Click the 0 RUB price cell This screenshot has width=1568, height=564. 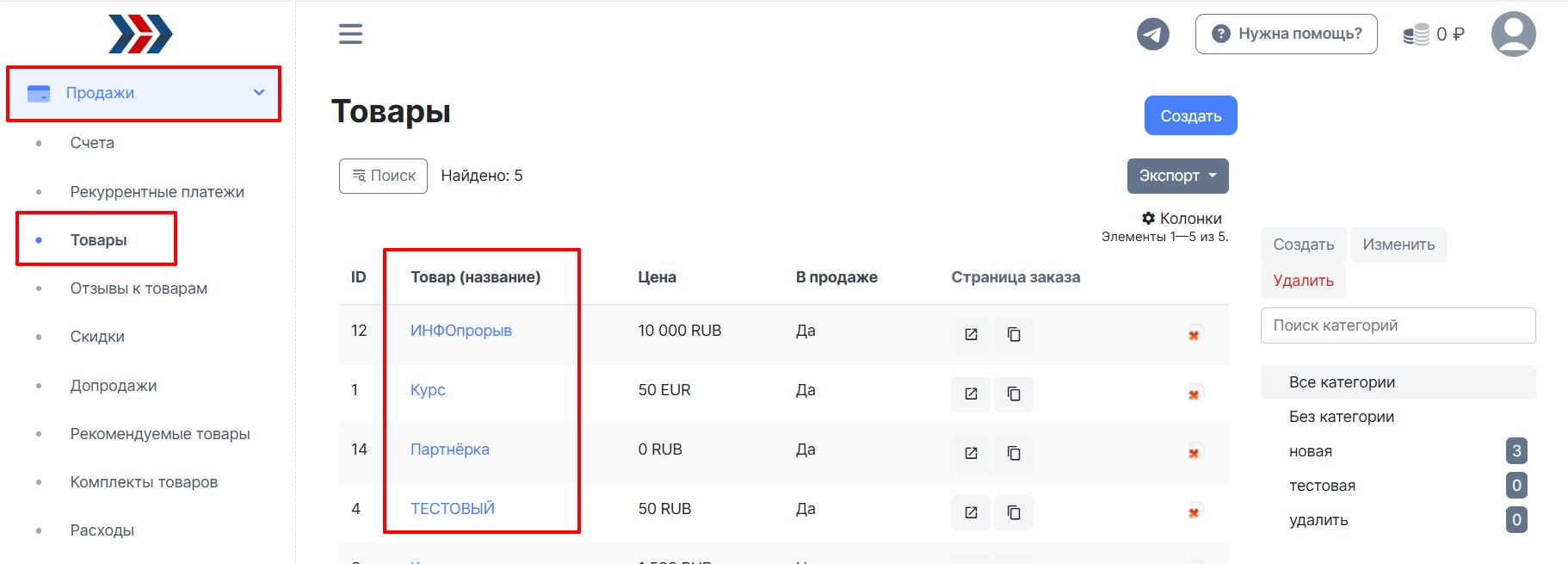[x=660, y=449]
